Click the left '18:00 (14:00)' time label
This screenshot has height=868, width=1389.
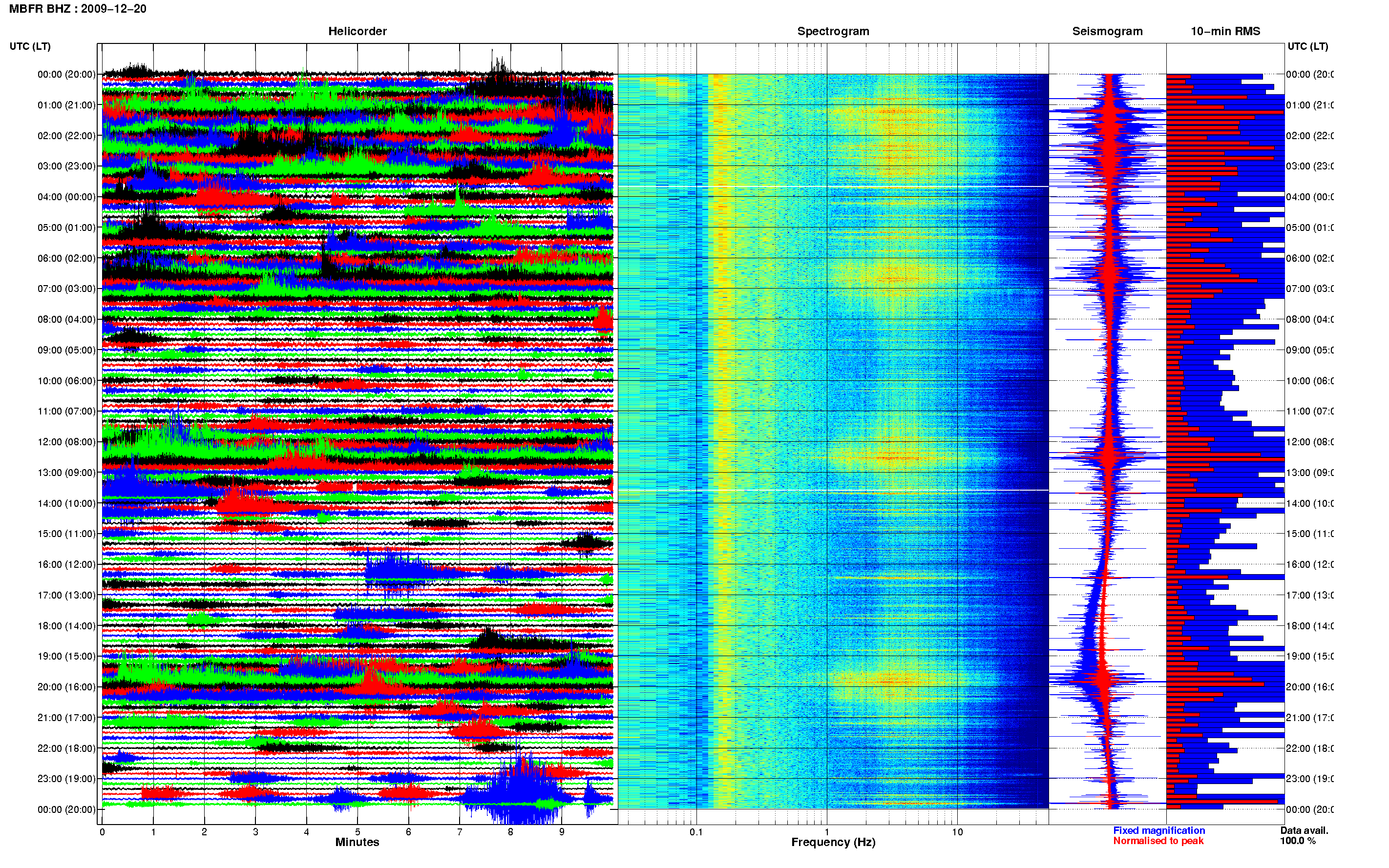(66, 626)
